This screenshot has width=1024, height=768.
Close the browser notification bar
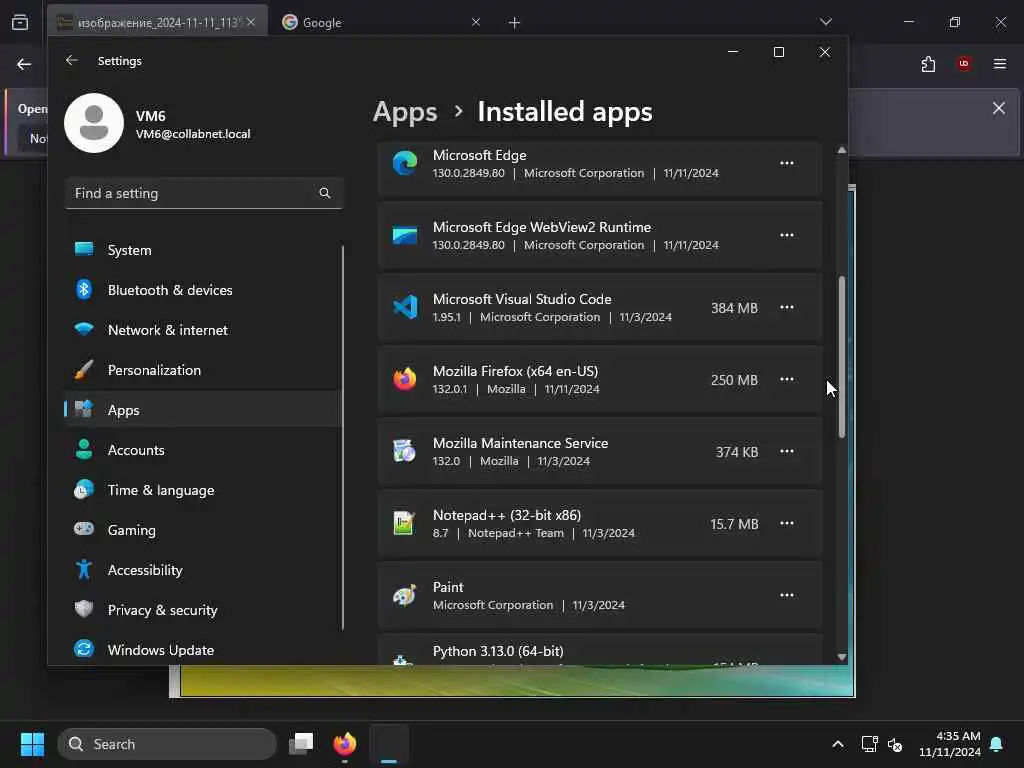[x=999, y=108]
